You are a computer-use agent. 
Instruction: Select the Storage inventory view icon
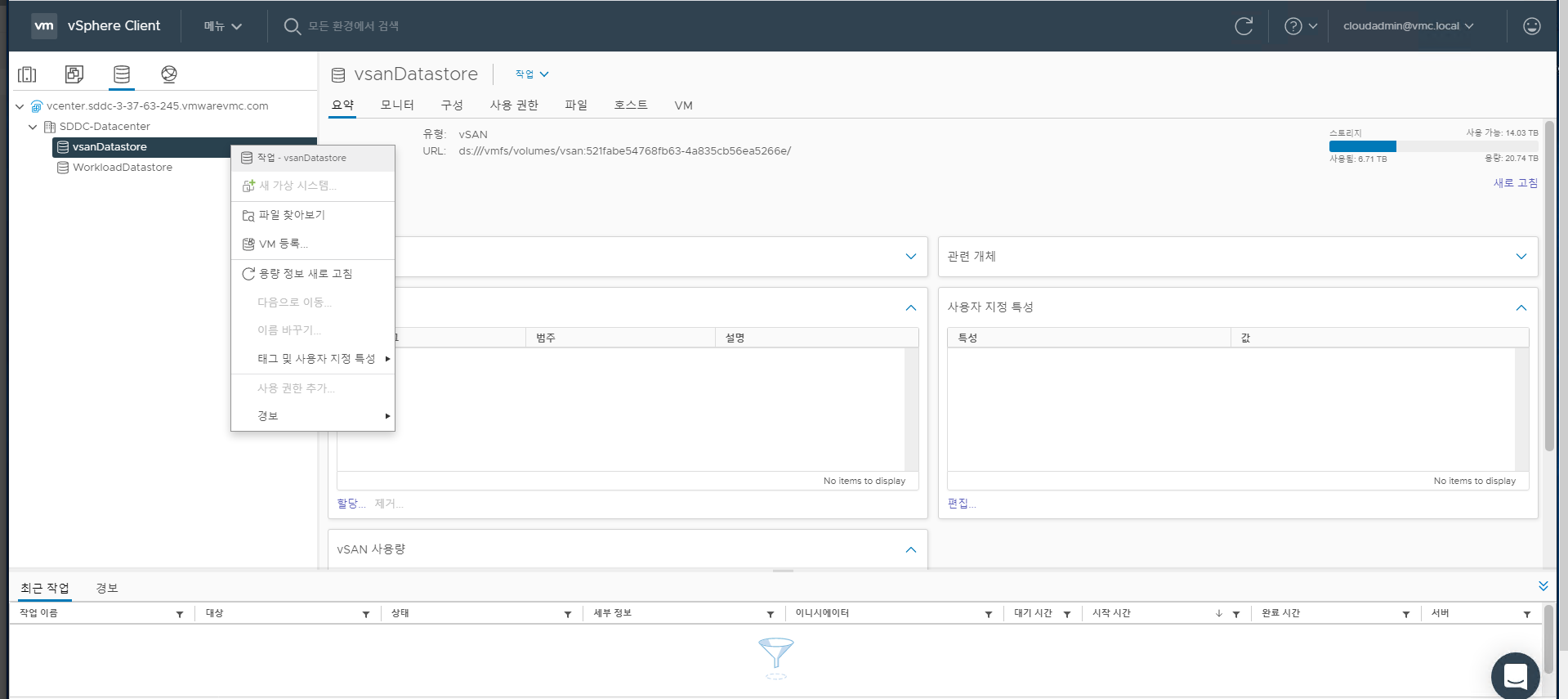click(x=122, y=74)
